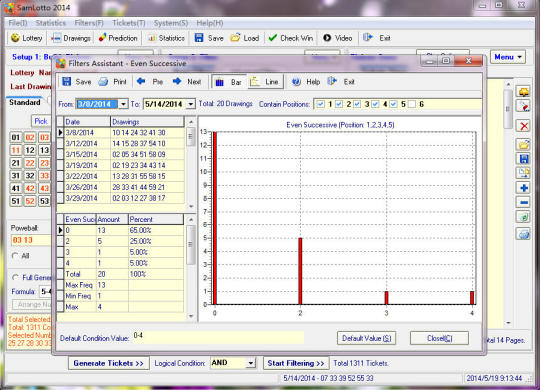Image resolution: width=540 pixels, height=390 pixels.
Task: Click the Default Value (S) button
Action: click(x=366, y=338)
